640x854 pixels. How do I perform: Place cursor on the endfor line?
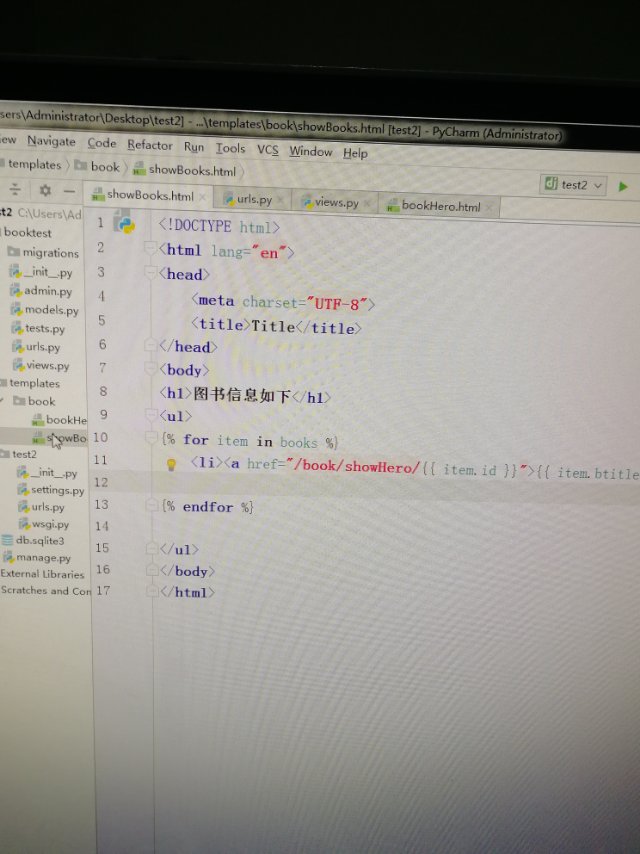[x=208, y=507]
